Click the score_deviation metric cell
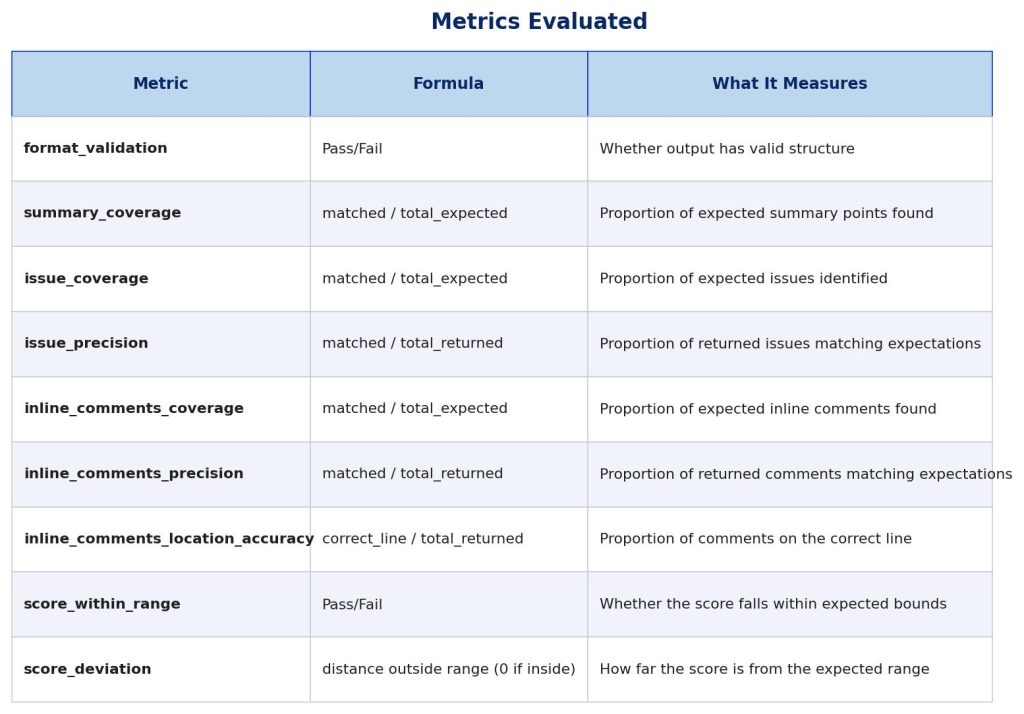The height and width of the screenshot is (714, 1024). pos(88,669)
